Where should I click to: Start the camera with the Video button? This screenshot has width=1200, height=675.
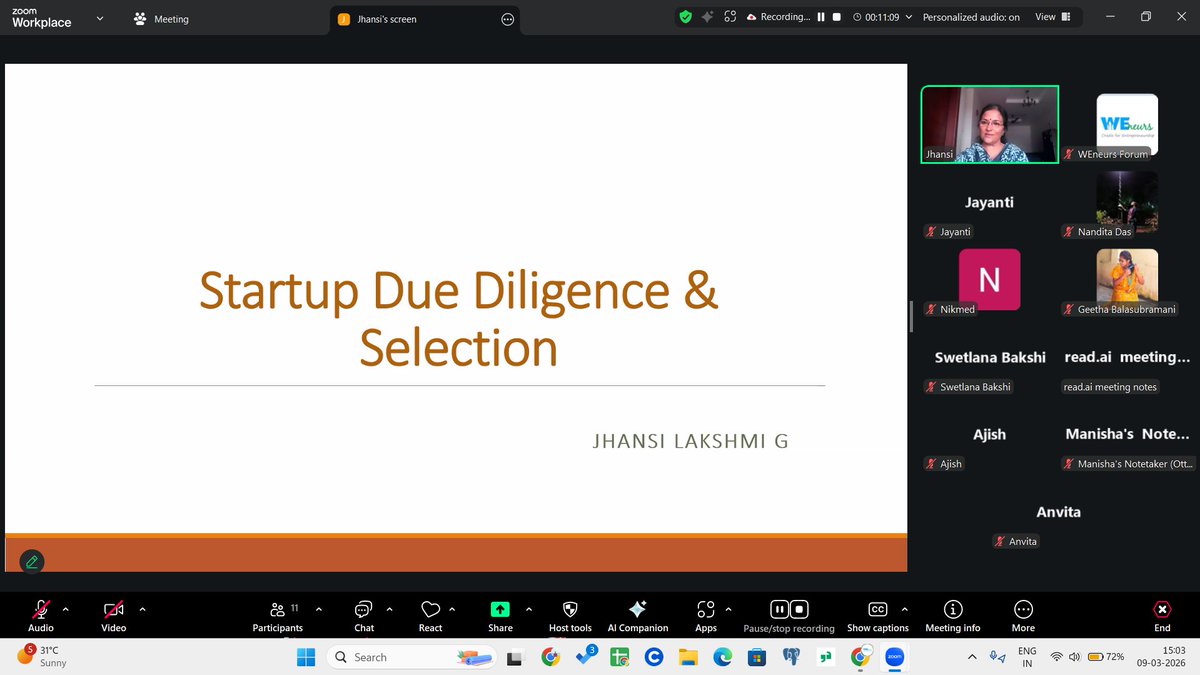click(x=113, y=615)
